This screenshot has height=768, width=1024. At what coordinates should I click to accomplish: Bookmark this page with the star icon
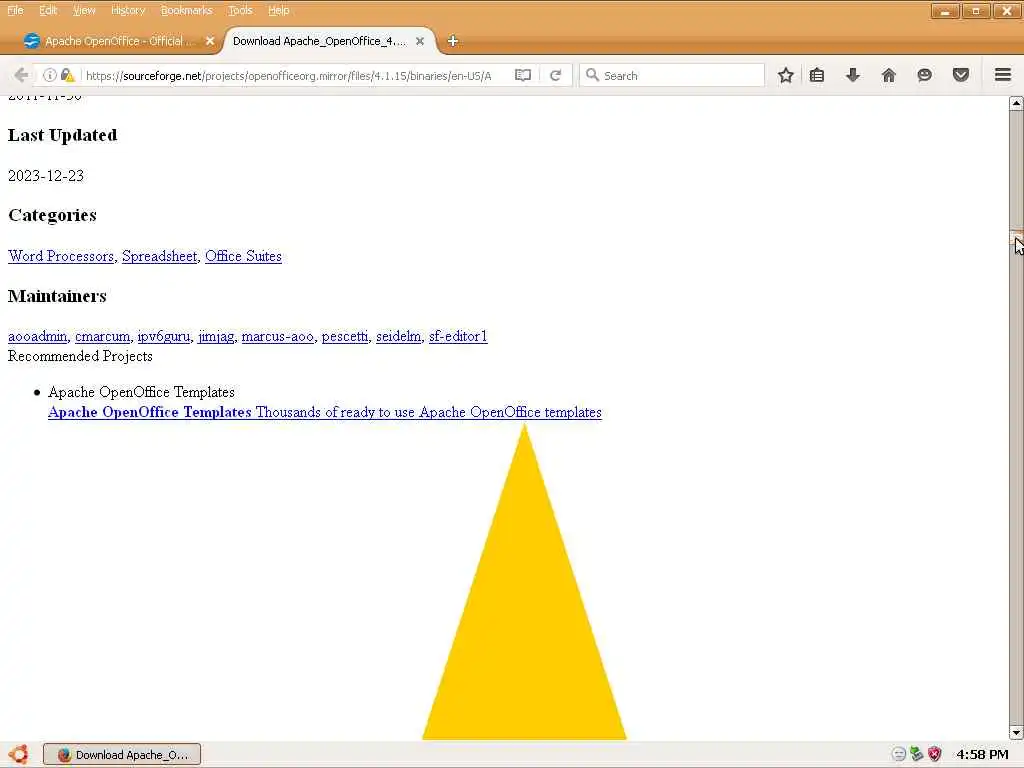[786, 75]
